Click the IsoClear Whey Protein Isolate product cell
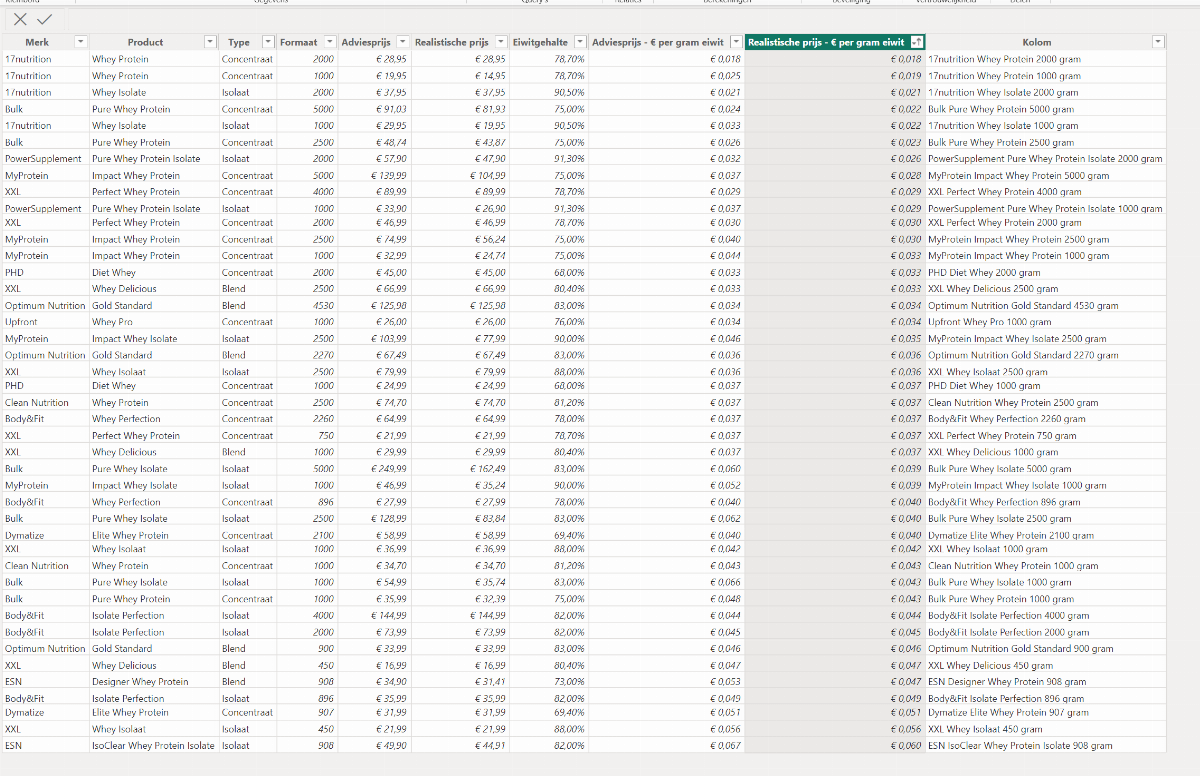The width and height of the screenshot is (1200, 776). [153, 746]
